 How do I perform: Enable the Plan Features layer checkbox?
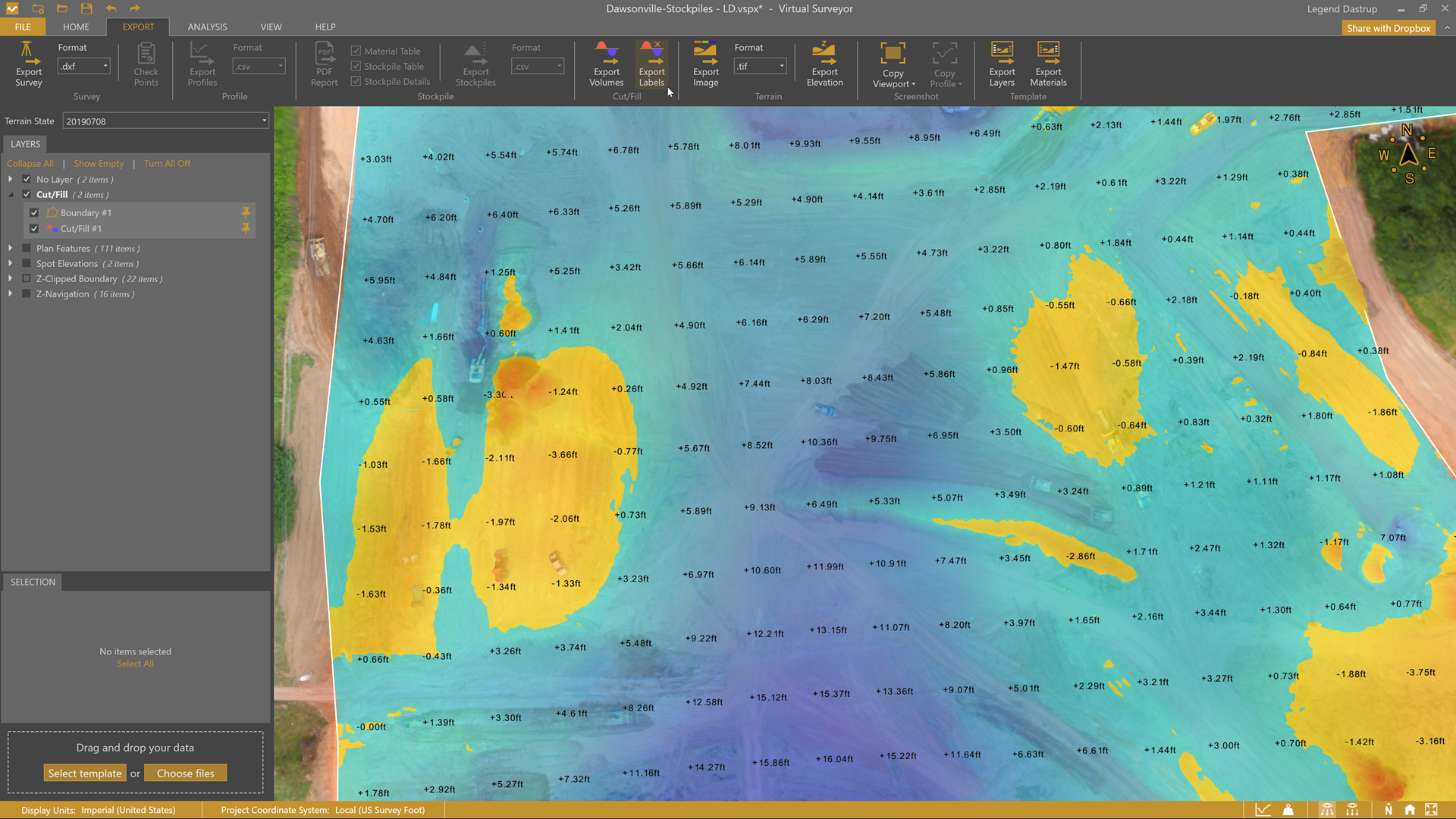click(27, 248)
